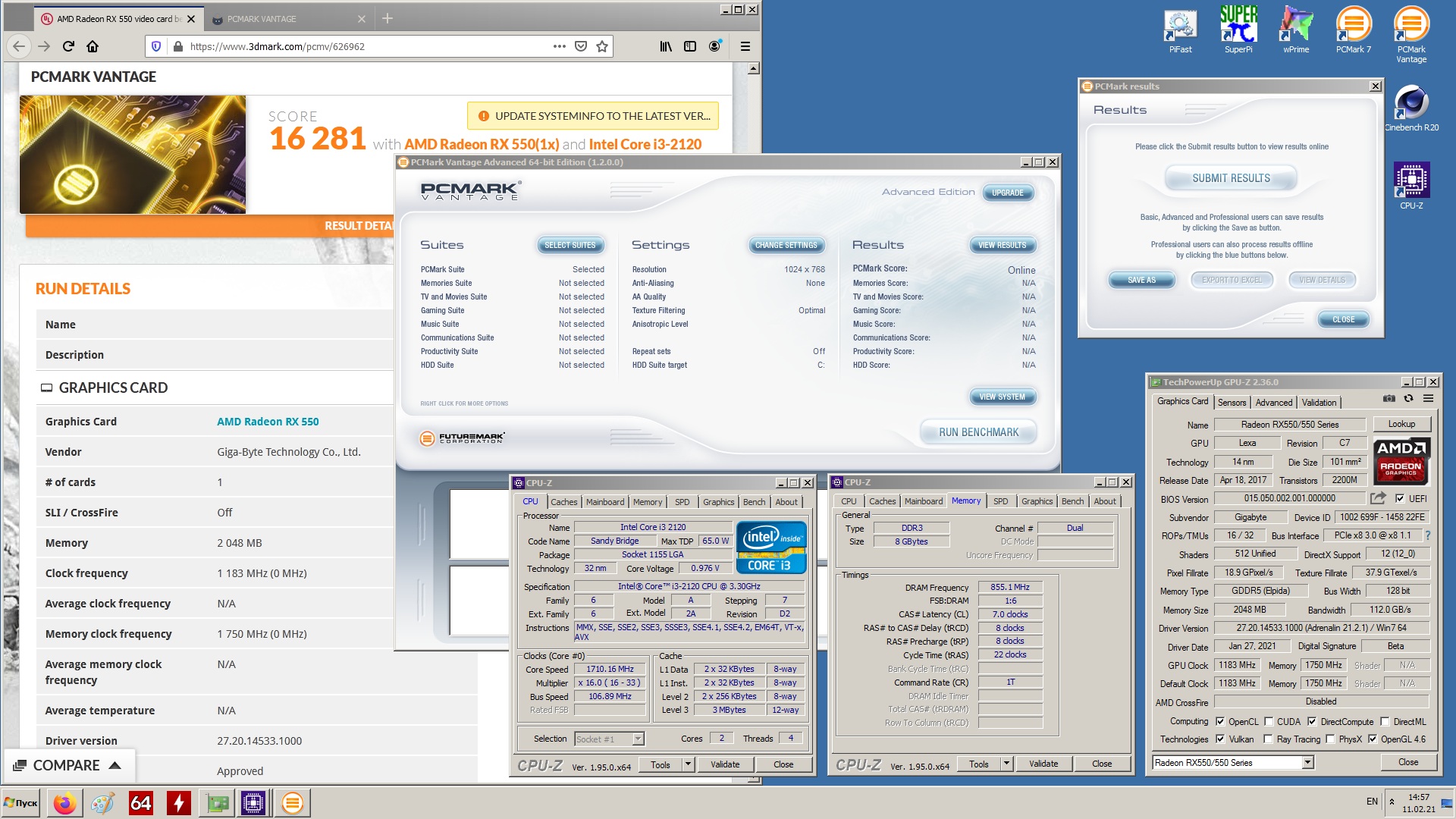This screenshot has width=1456, height=819.
Task: Click SUBMIT RESULTS button
Action: (1231, 178)
